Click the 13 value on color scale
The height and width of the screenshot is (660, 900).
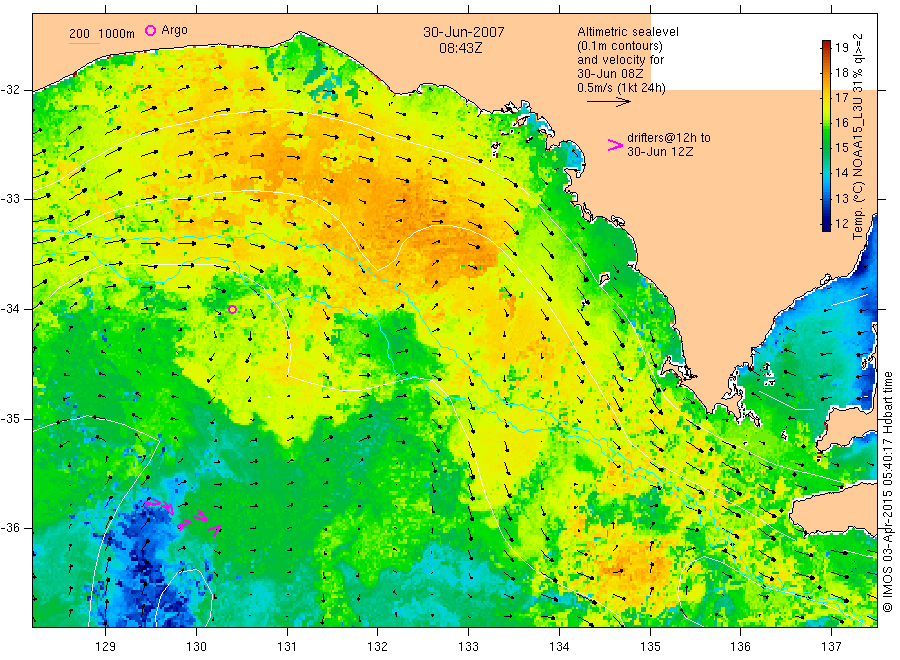tap(841, 198)
